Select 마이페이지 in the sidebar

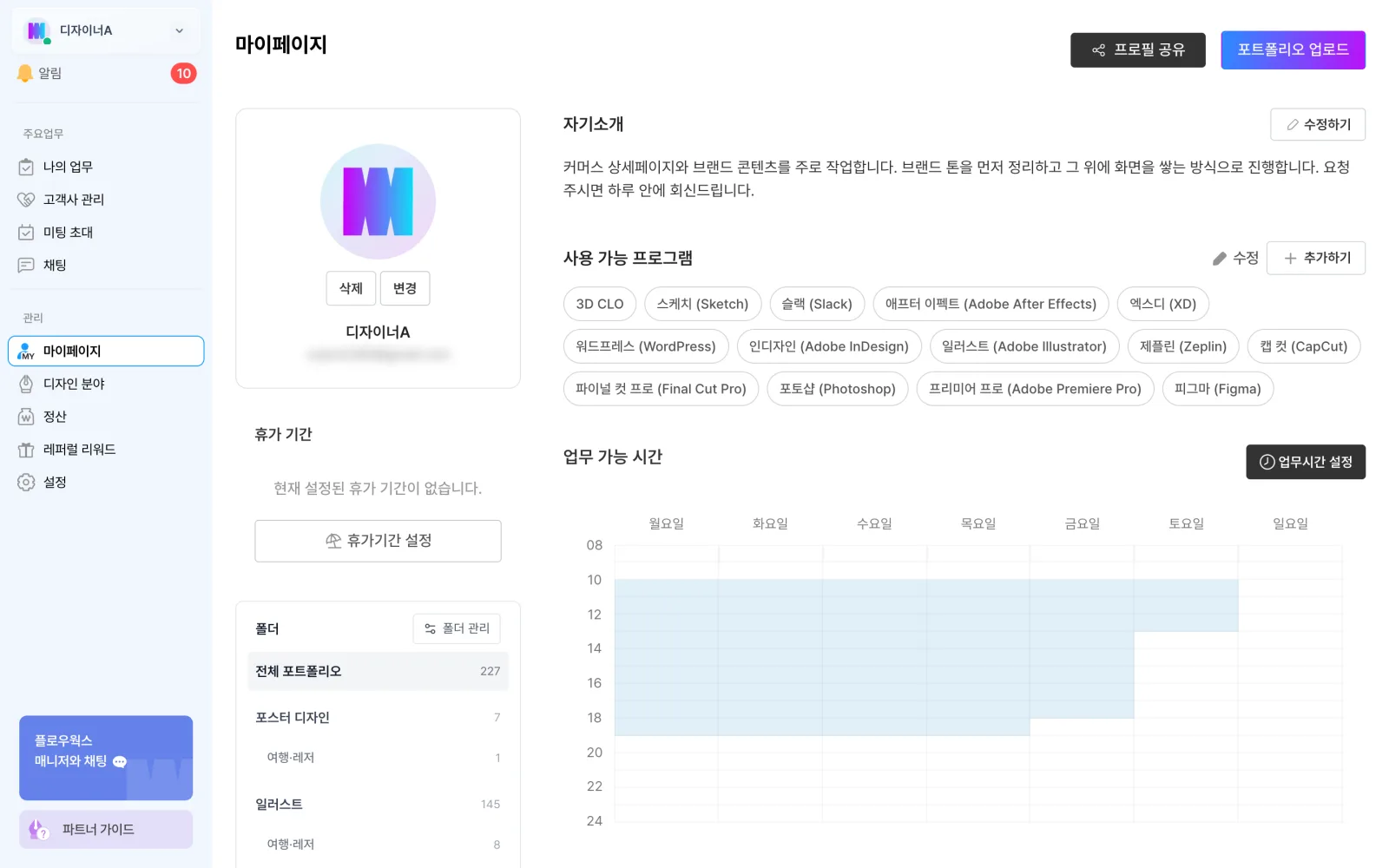[106, 351]
